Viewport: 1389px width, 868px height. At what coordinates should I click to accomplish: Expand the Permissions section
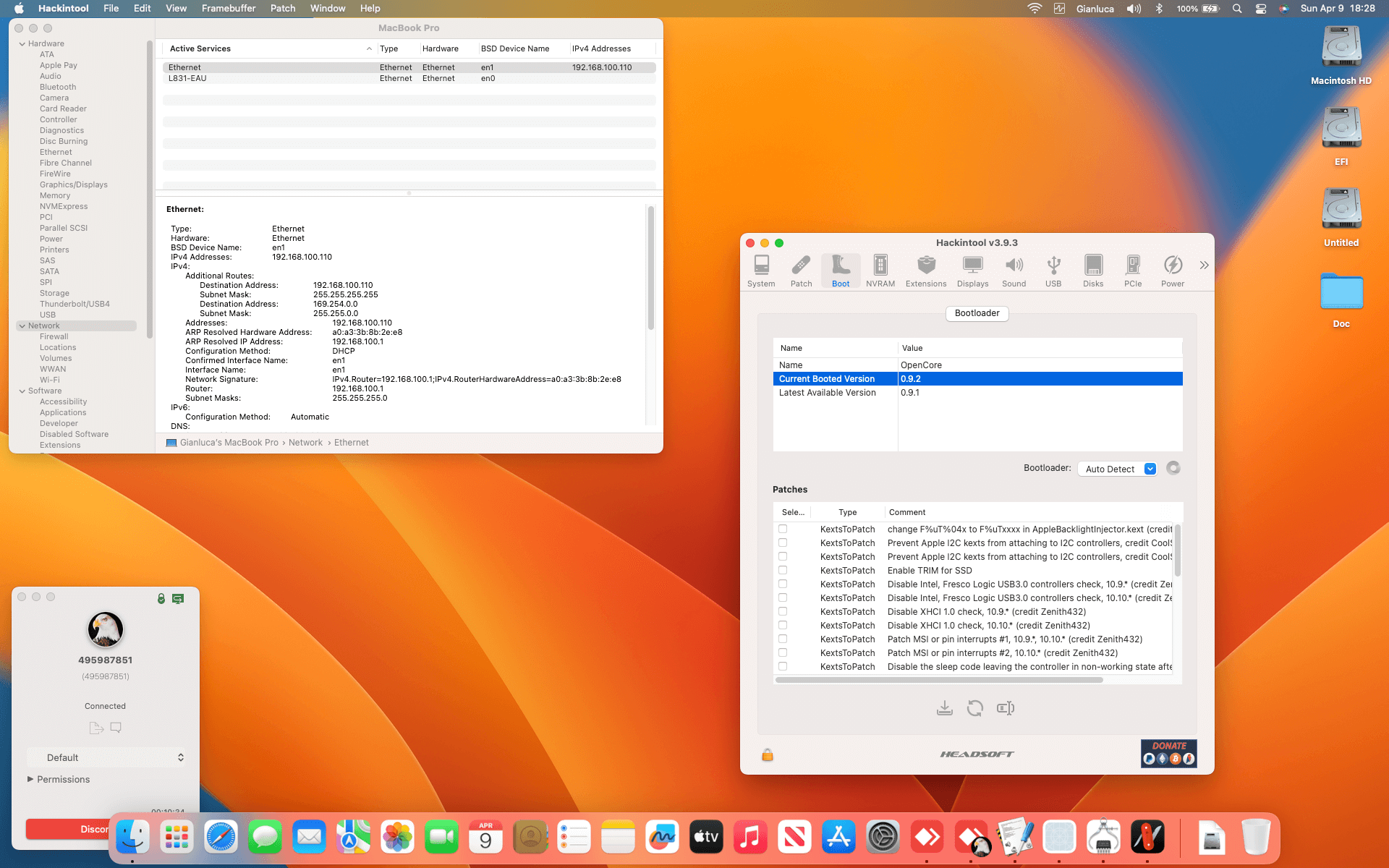click(31, 779)
